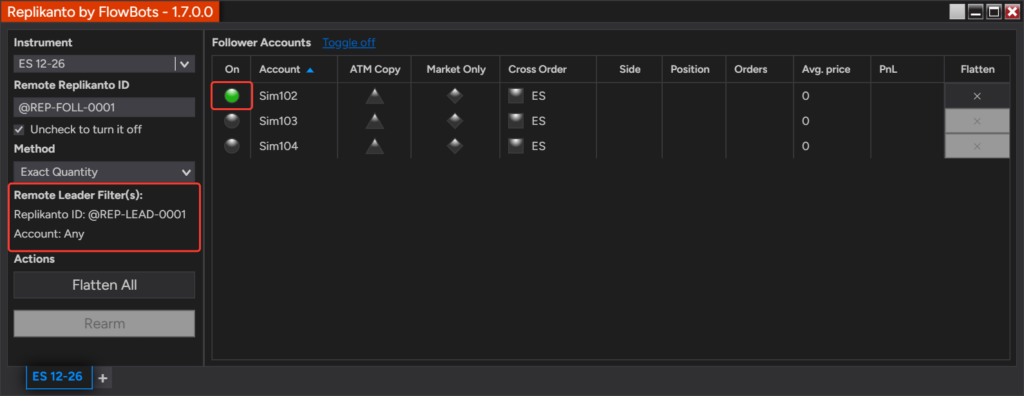Flatten the Sim102 account position
Image resolution: width=1024 pixels, height=396 pixels.
click(x=977, y=96)
